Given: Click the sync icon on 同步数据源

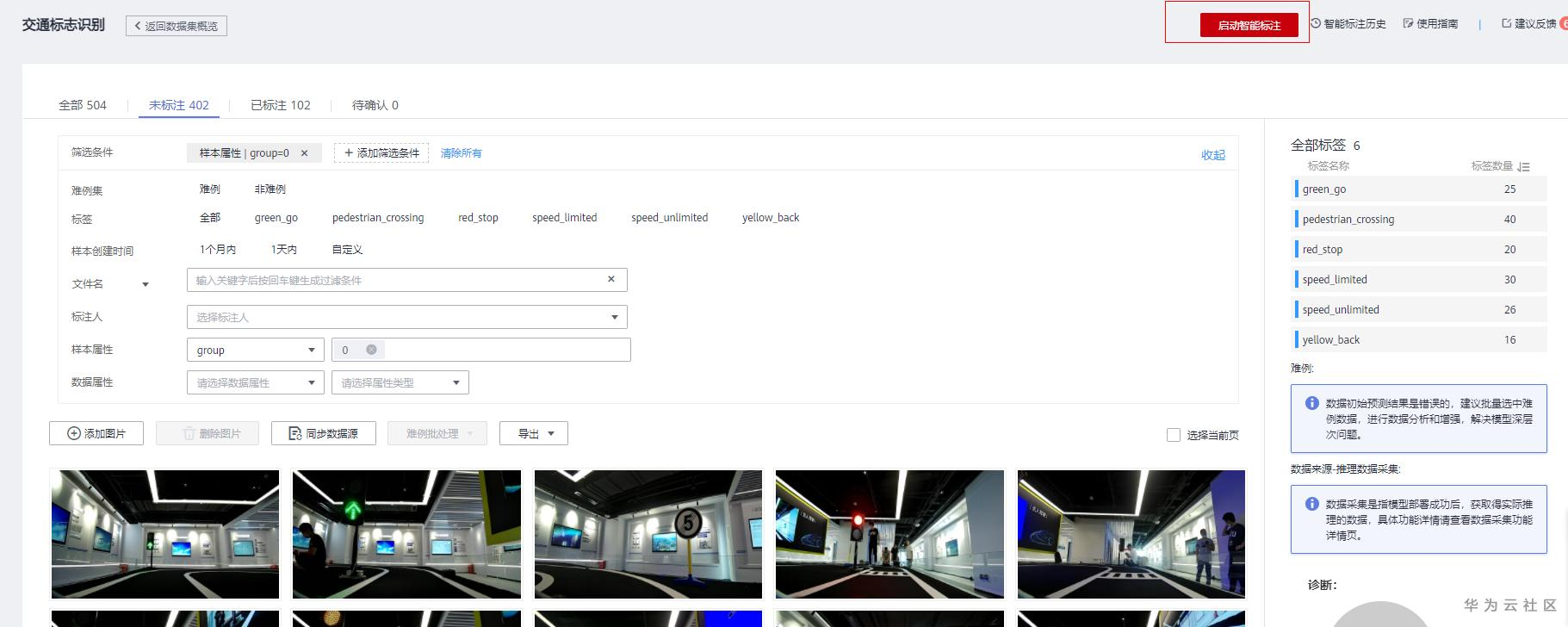Looking at the screenshot, I should pos(295,433).
